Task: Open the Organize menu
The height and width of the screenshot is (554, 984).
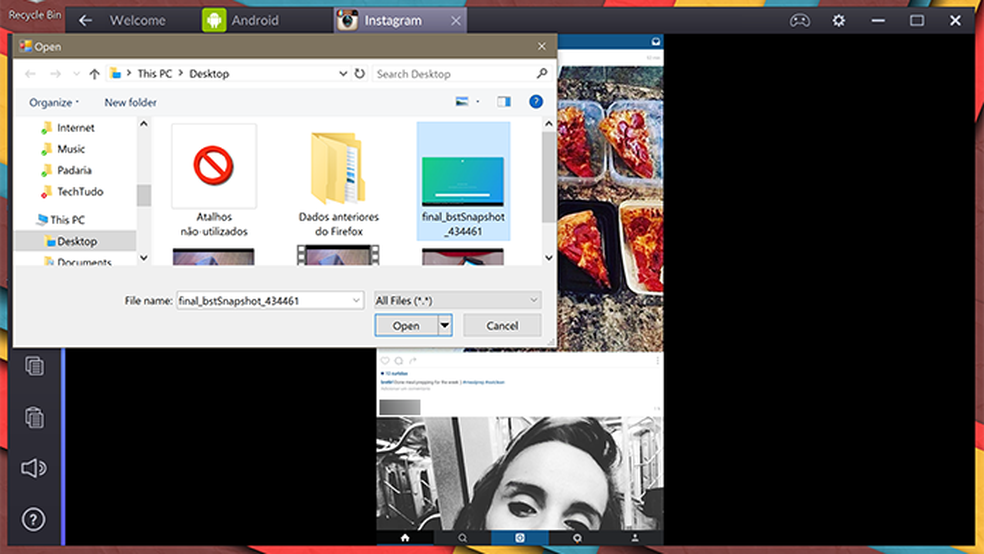Action: click(x=53, y=102)
